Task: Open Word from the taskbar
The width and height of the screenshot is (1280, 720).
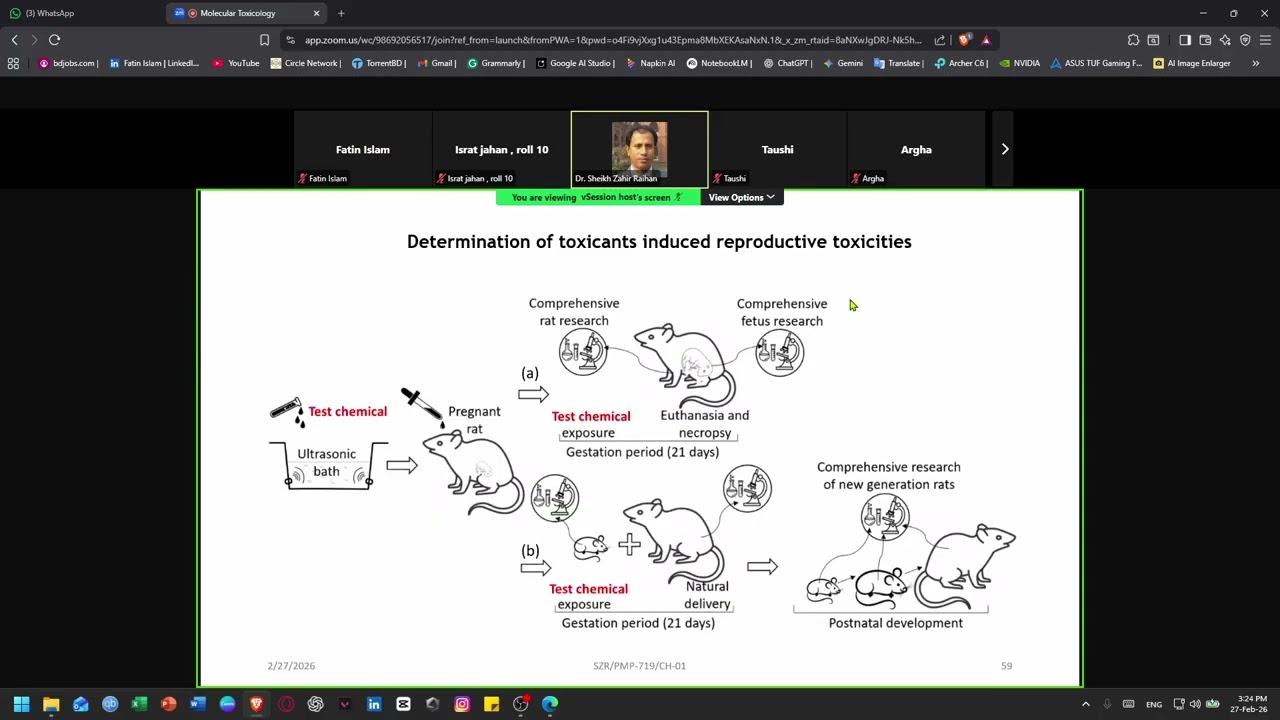Action: point(198,704)
